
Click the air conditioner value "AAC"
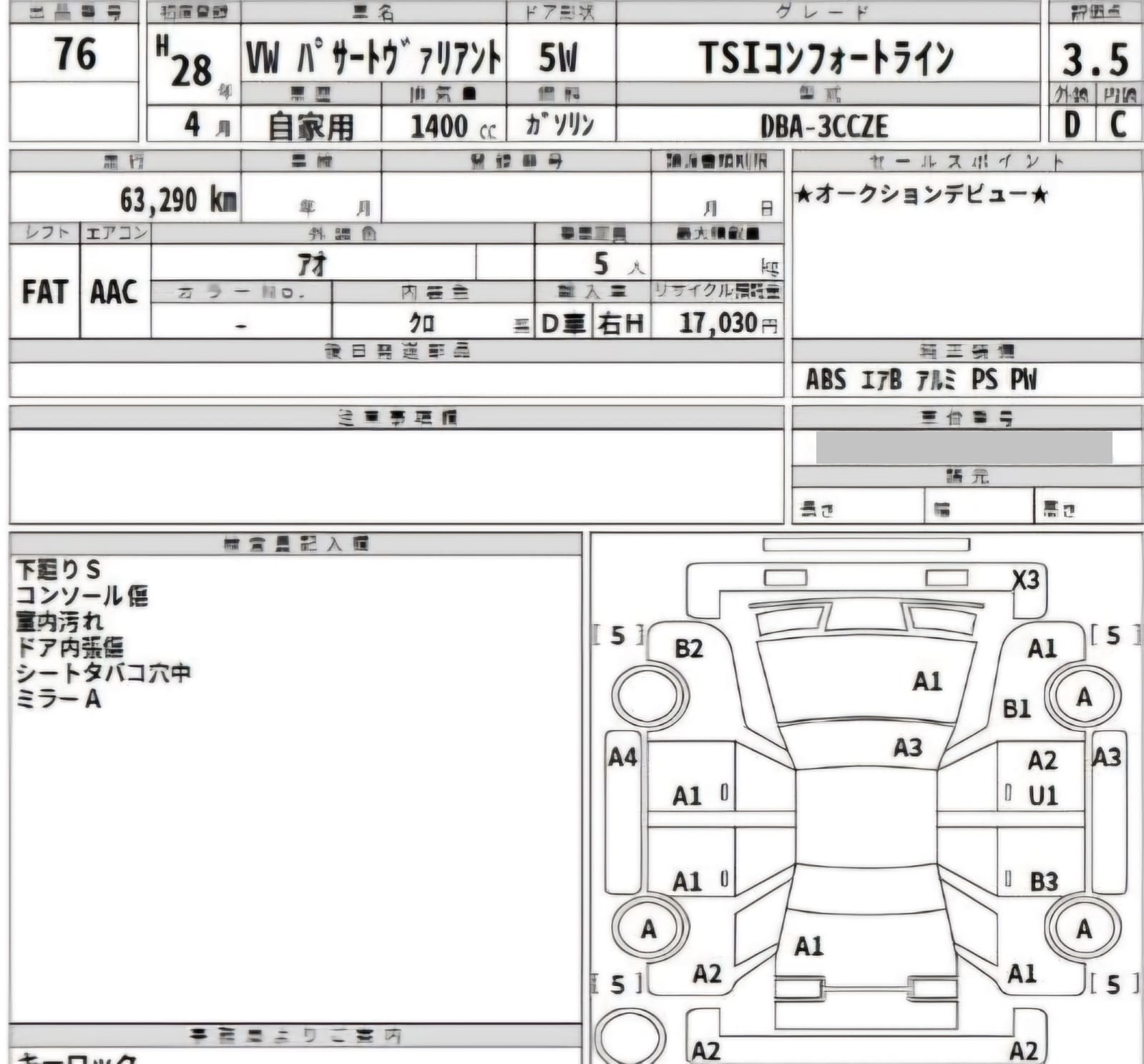(114, 291)
